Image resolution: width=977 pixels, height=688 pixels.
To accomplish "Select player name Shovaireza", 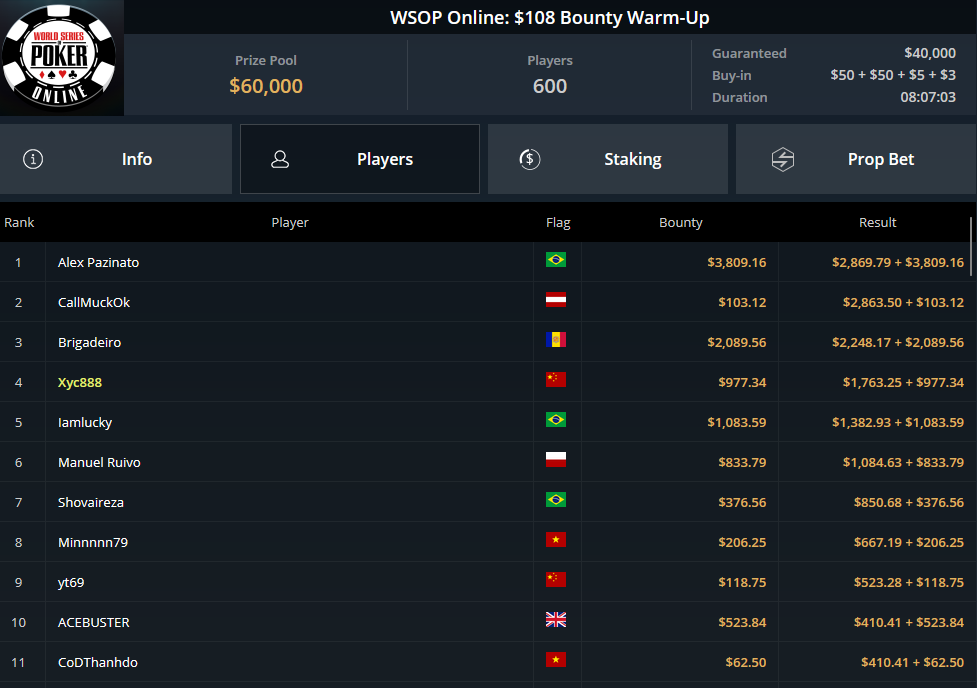I will [x=91, y=502].
